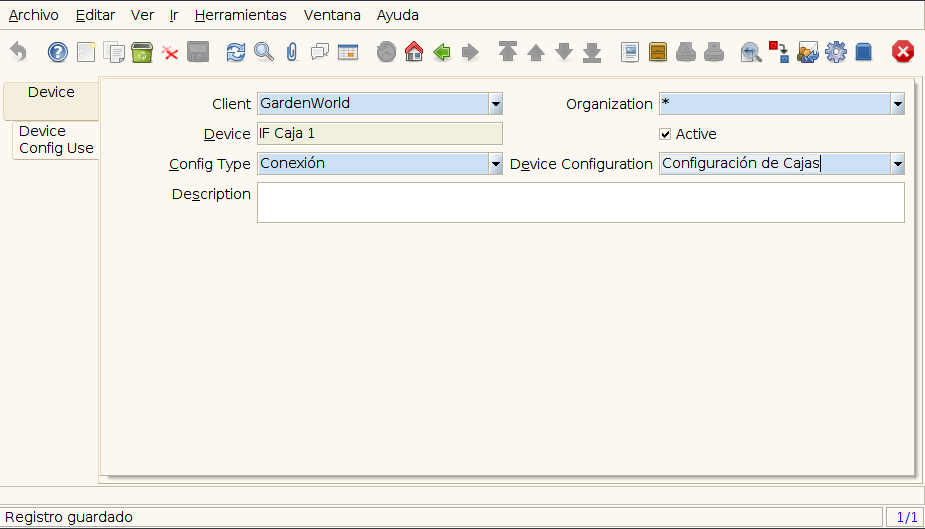Open the Chat speech bubbles icon

coord(320,52)
